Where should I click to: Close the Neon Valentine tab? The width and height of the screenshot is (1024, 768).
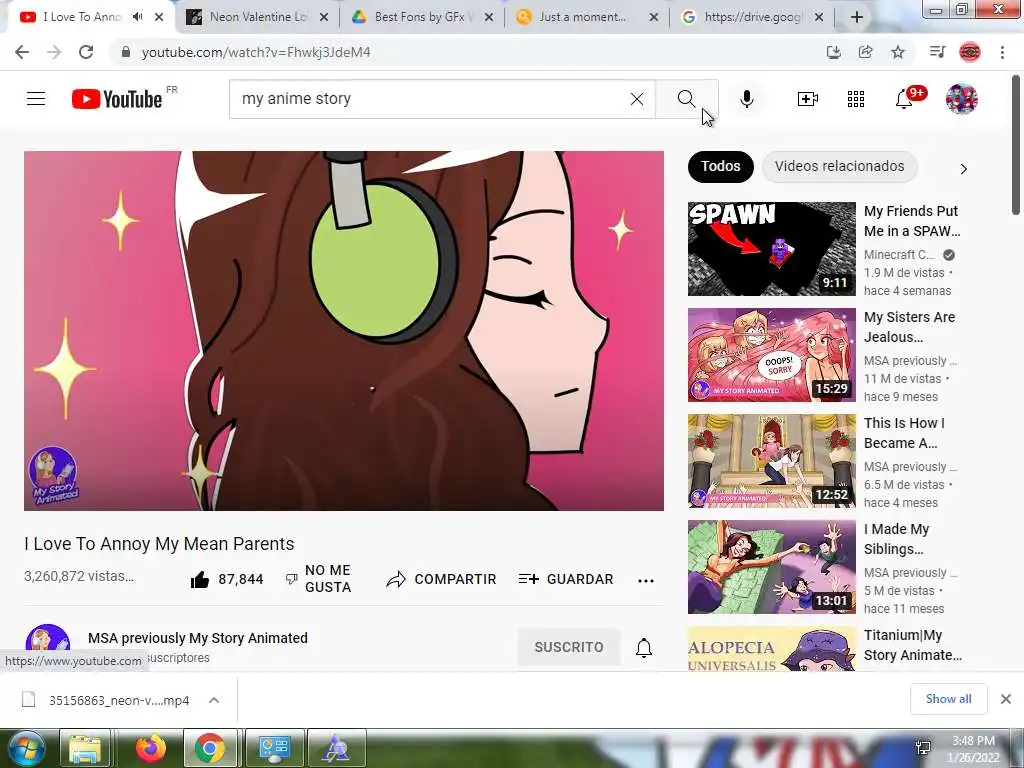click(323, 18)
